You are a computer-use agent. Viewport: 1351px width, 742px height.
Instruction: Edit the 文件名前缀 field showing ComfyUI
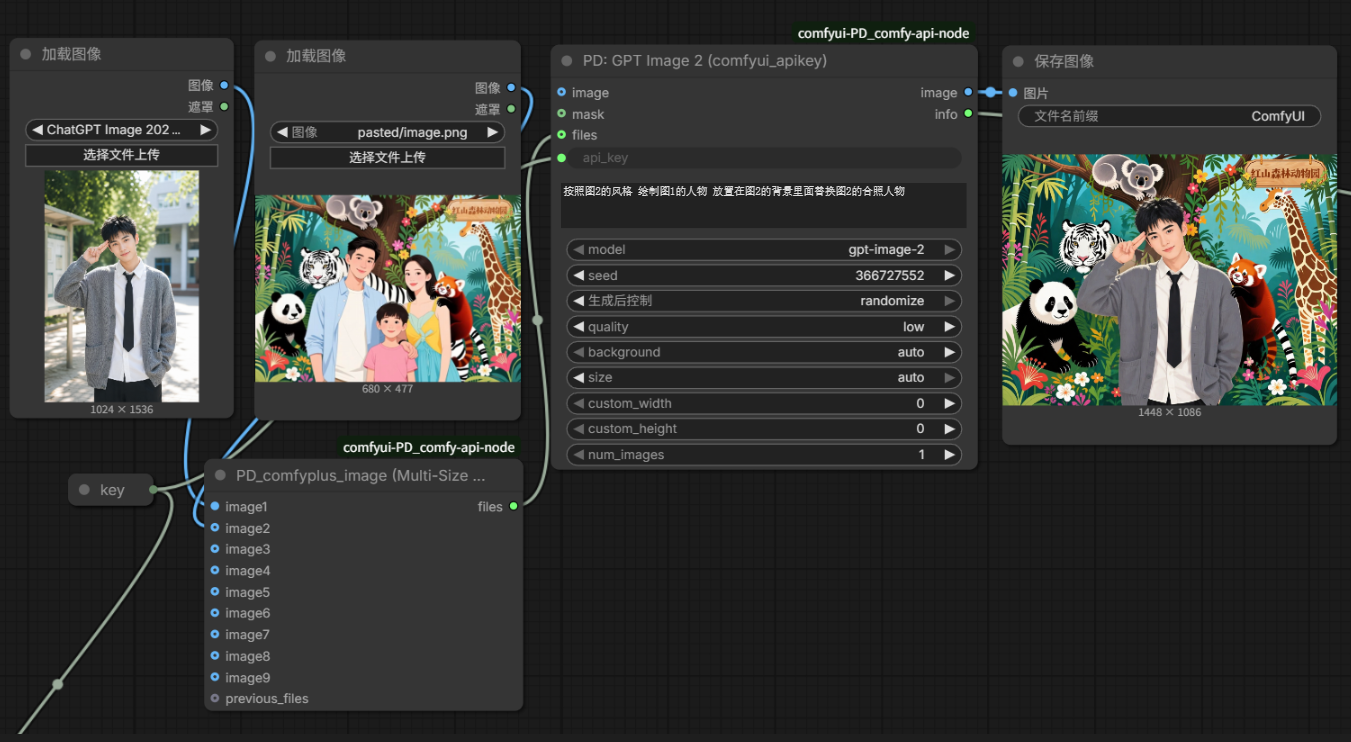1169,116
